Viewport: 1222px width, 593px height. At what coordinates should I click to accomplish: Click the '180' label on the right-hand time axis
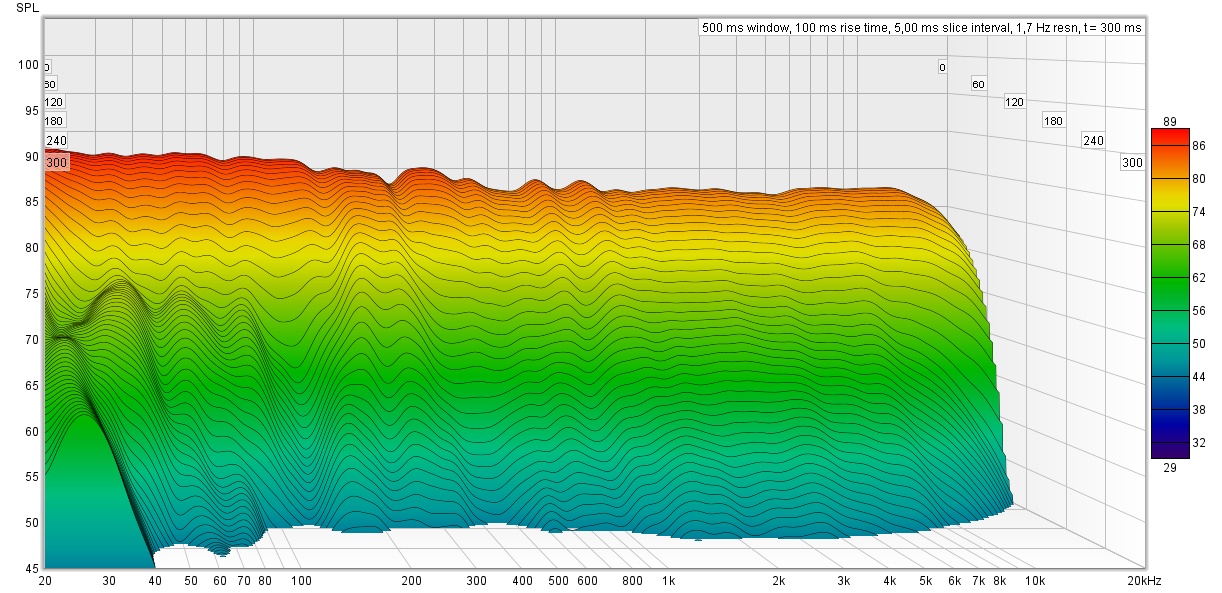[x=1053, y=121]
